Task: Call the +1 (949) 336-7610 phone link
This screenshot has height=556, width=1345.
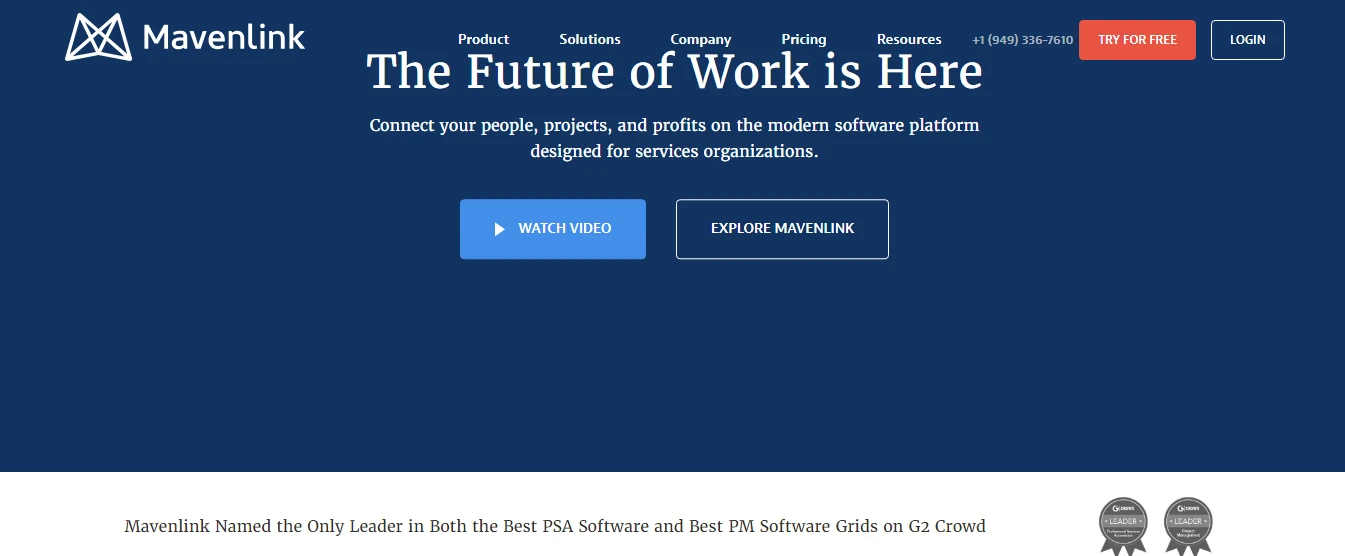Action: [x=1022, y=40]
